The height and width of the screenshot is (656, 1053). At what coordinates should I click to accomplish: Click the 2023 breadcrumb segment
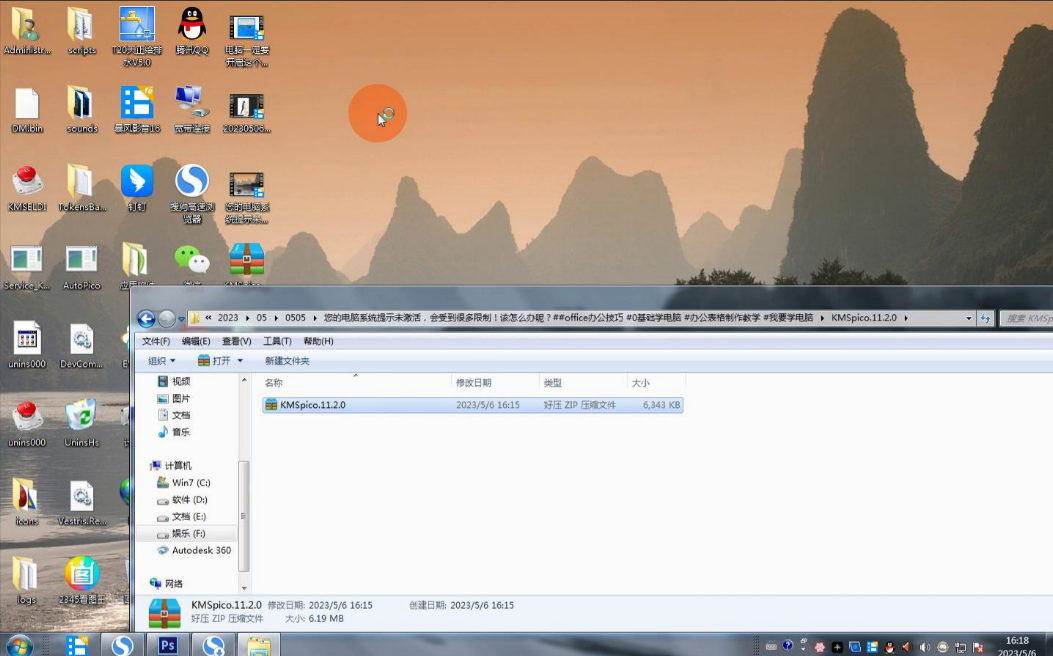pos(228,318)
